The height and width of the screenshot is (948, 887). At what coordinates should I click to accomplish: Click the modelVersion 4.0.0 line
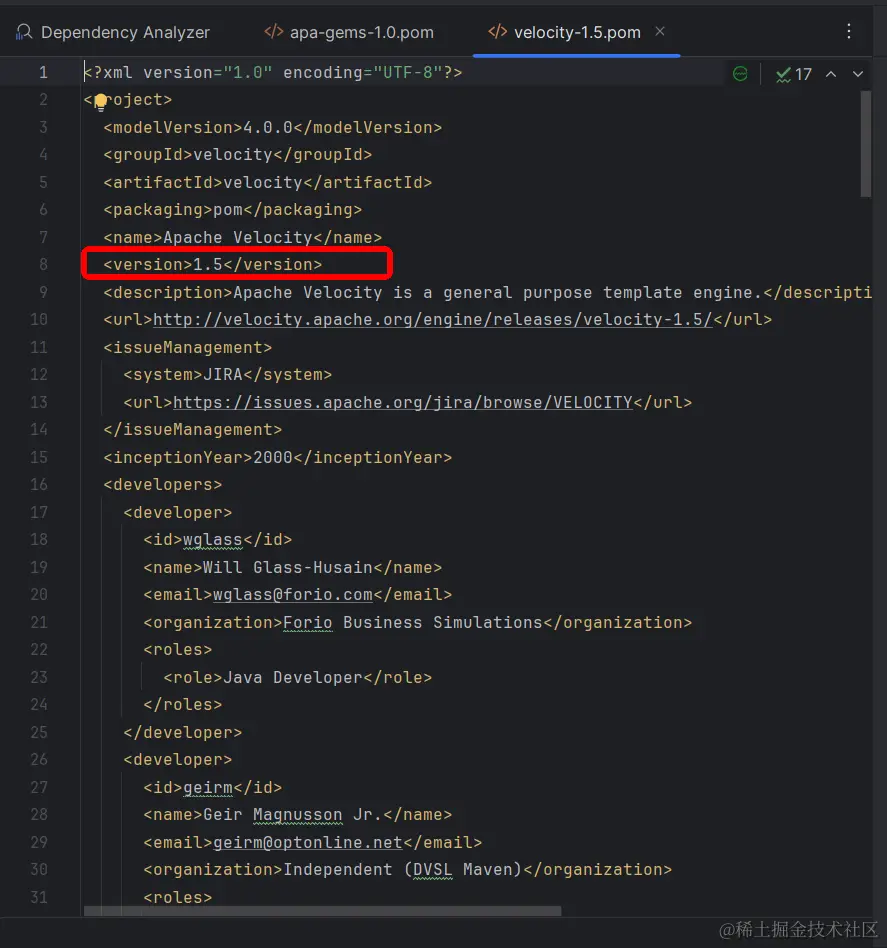(273, 128)
